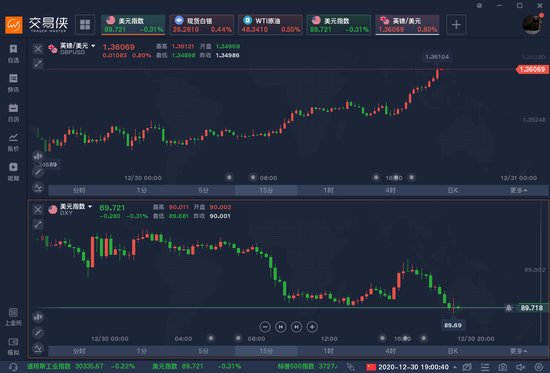Open chart type selector on DXY chart
The height and width of the screenshot is (373, 550).
point(38,317)
